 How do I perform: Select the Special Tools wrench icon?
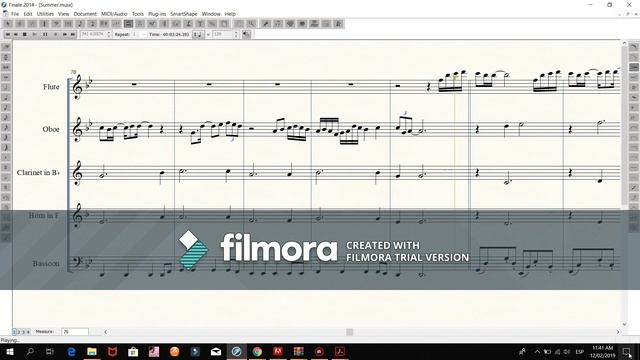(x=266, y=24)
